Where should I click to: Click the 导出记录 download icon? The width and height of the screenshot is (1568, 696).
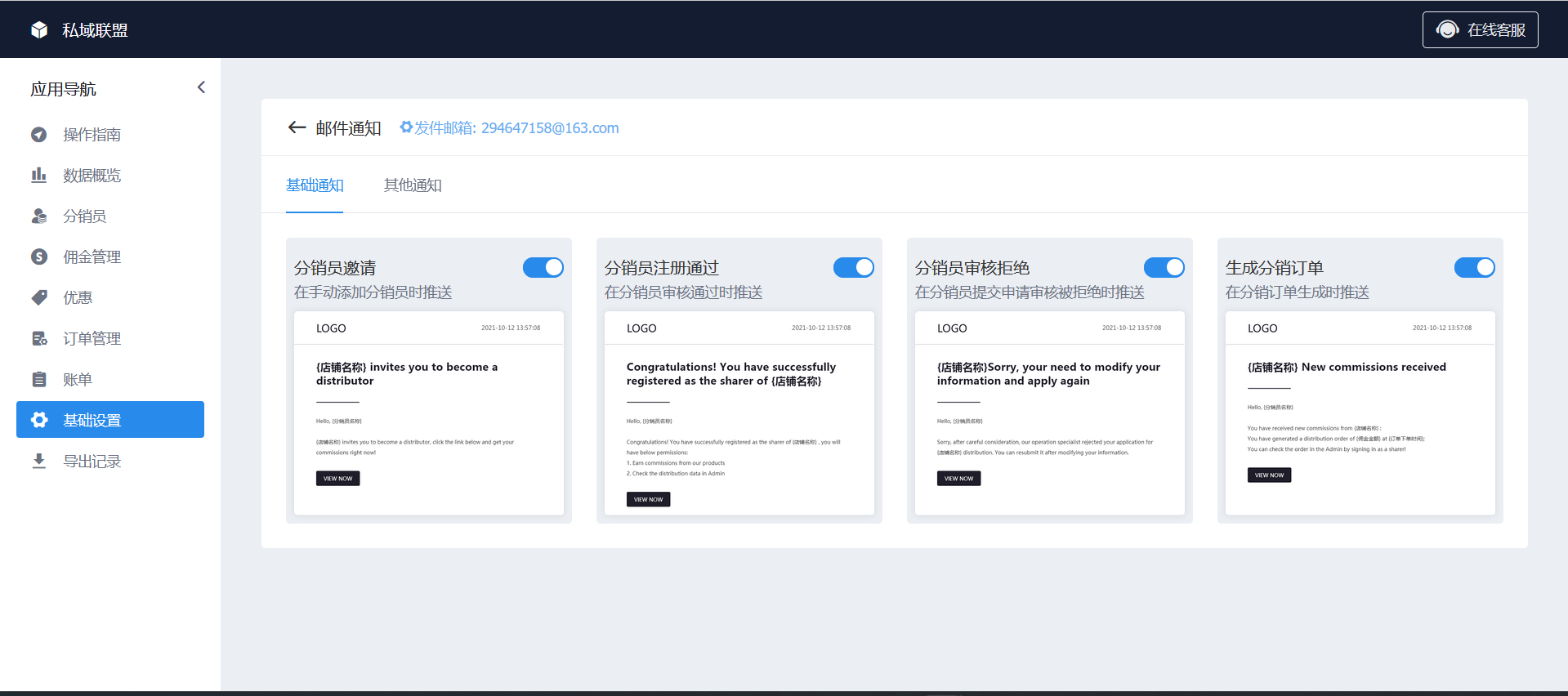[x=38, y=461]
